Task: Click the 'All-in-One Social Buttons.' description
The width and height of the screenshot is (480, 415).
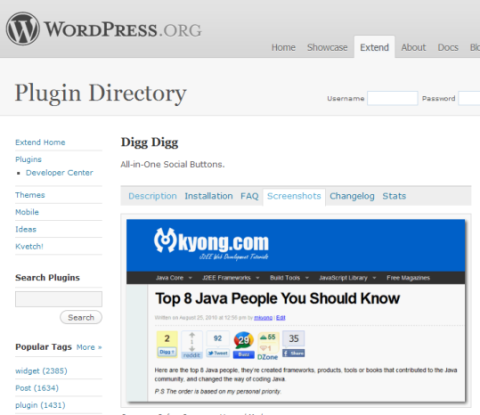Action: (x=173, y=164)
